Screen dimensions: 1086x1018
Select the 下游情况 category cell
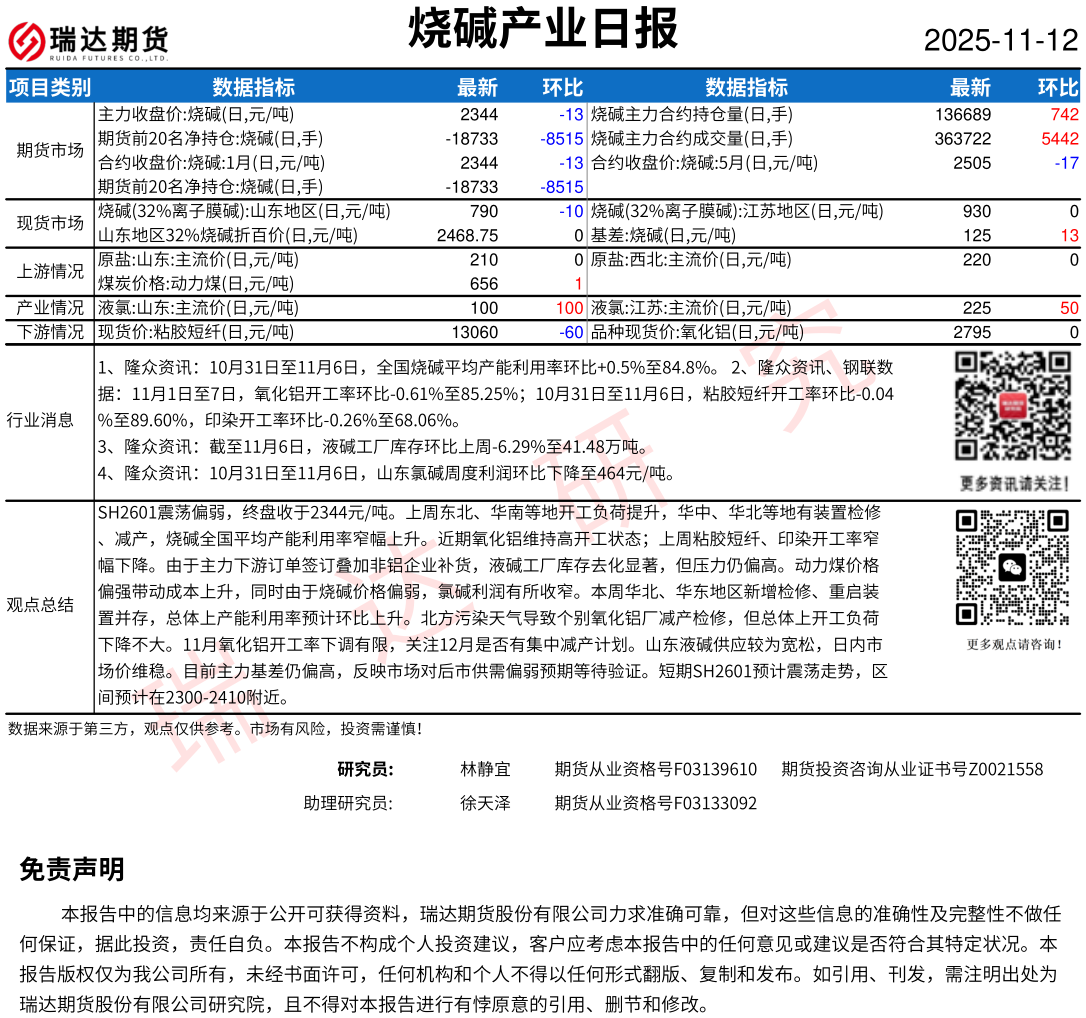[x=50, y=331]
